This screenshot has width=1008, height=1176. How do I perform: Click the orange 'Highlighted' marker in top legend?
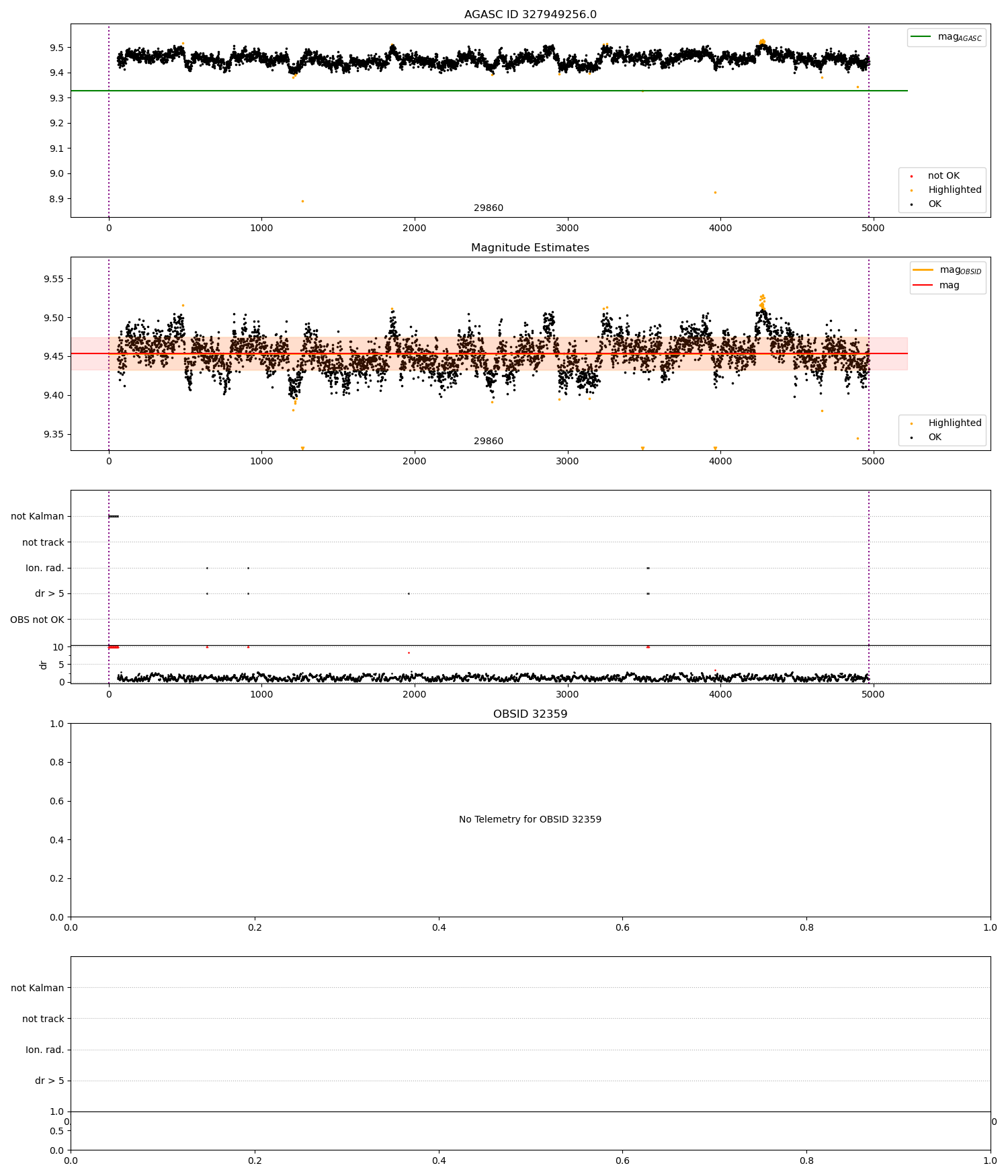(x=911, y=190)
